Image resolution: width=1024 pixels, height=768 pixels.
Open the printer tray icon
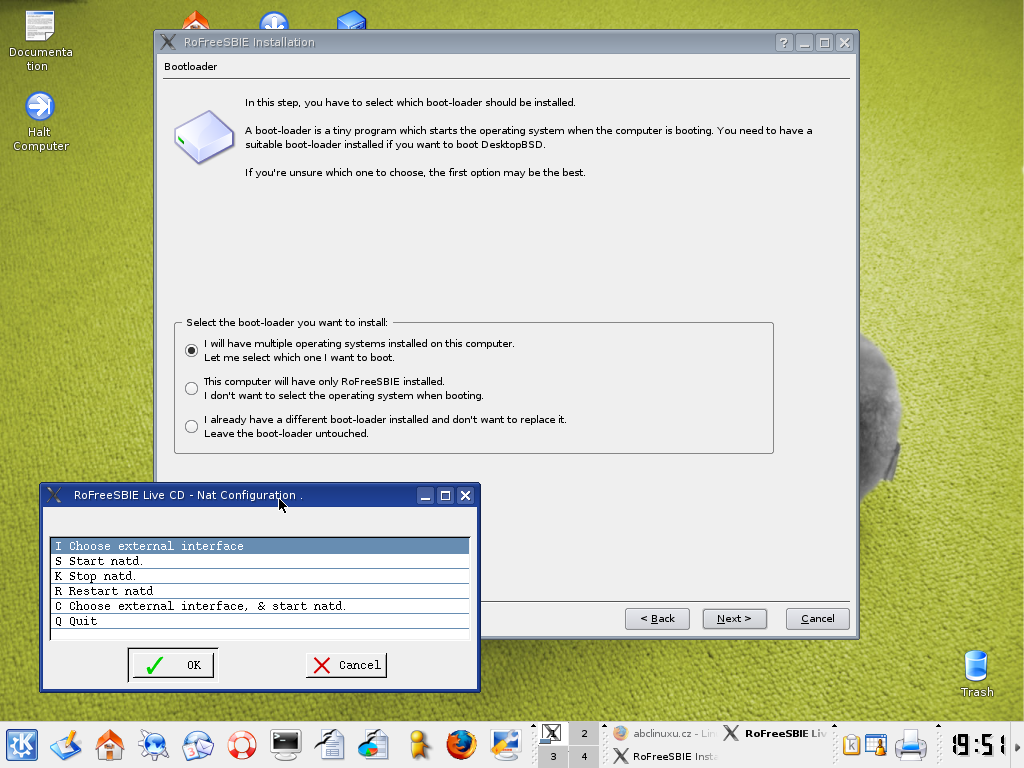point(910,744)
